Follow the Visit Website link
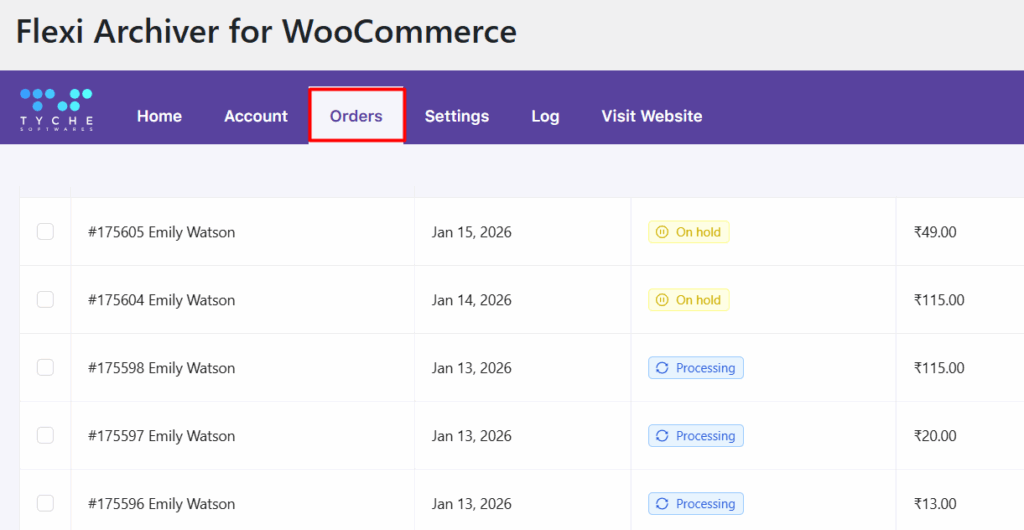The image size is (1024, 530). (651, 116)
